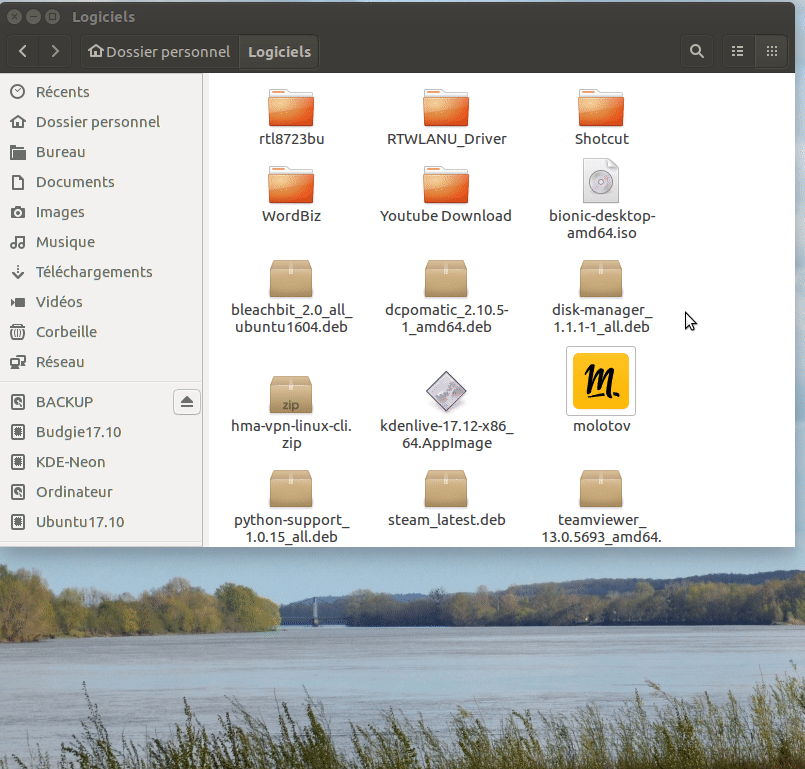Screen dimensions: 805x769
Task: Open the Dossier personnel breadcrumb
Action: 160,51
